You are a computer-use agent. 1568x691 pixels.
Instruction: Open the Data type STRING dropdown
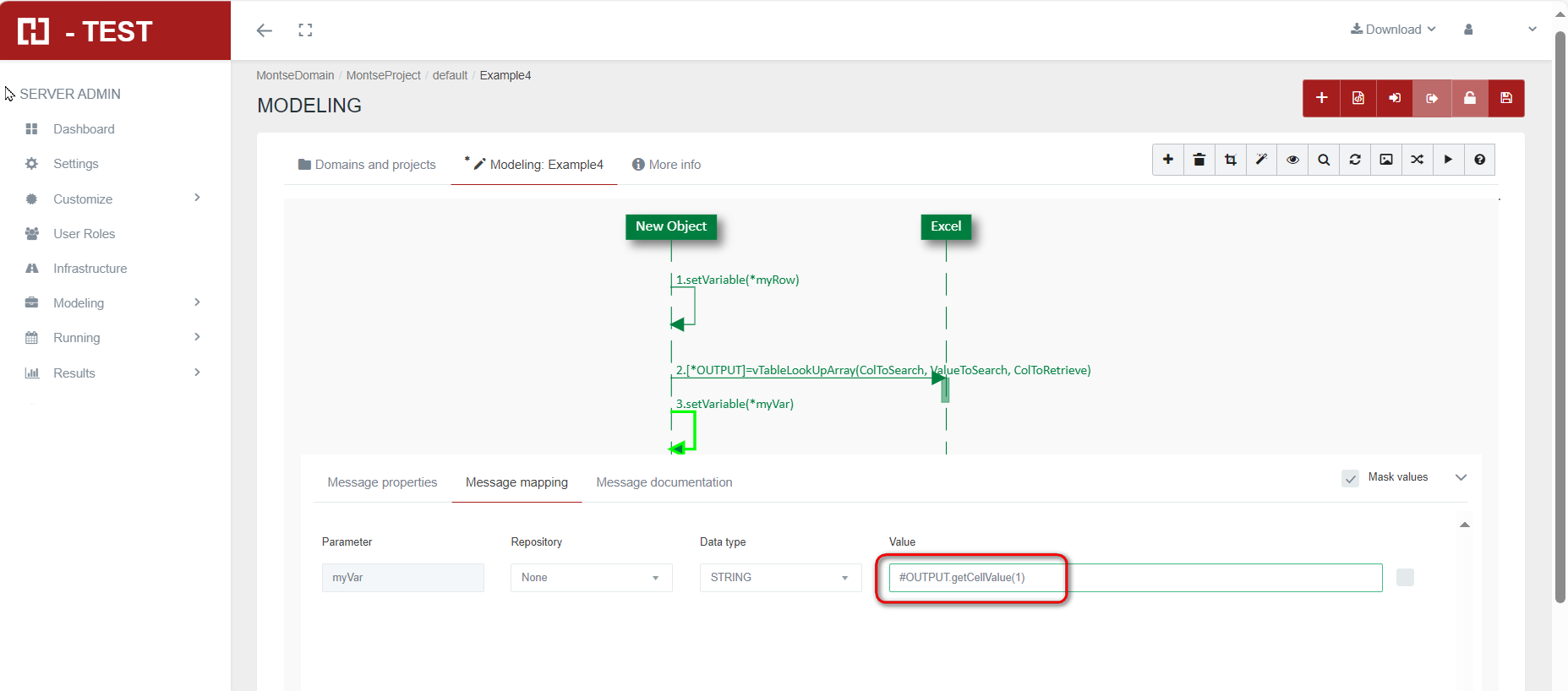[x=779, y=578]
